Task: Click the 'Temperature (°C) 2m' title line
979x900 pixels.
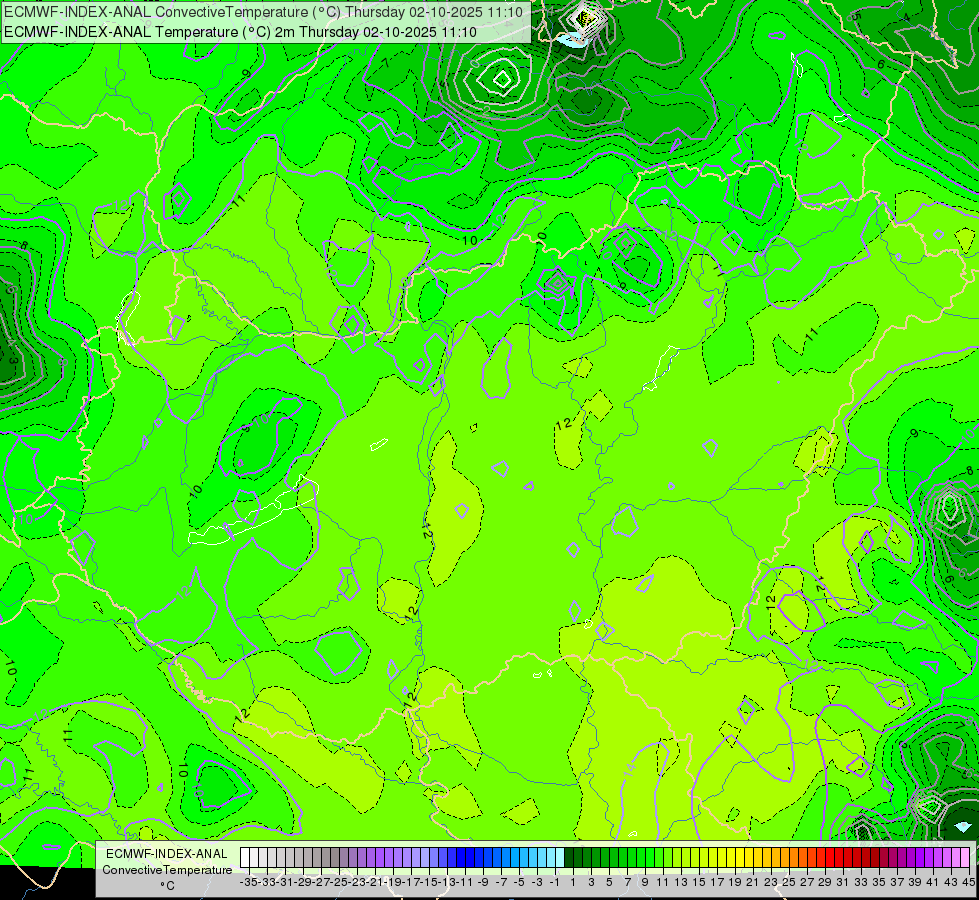Action: click(240, 32)
